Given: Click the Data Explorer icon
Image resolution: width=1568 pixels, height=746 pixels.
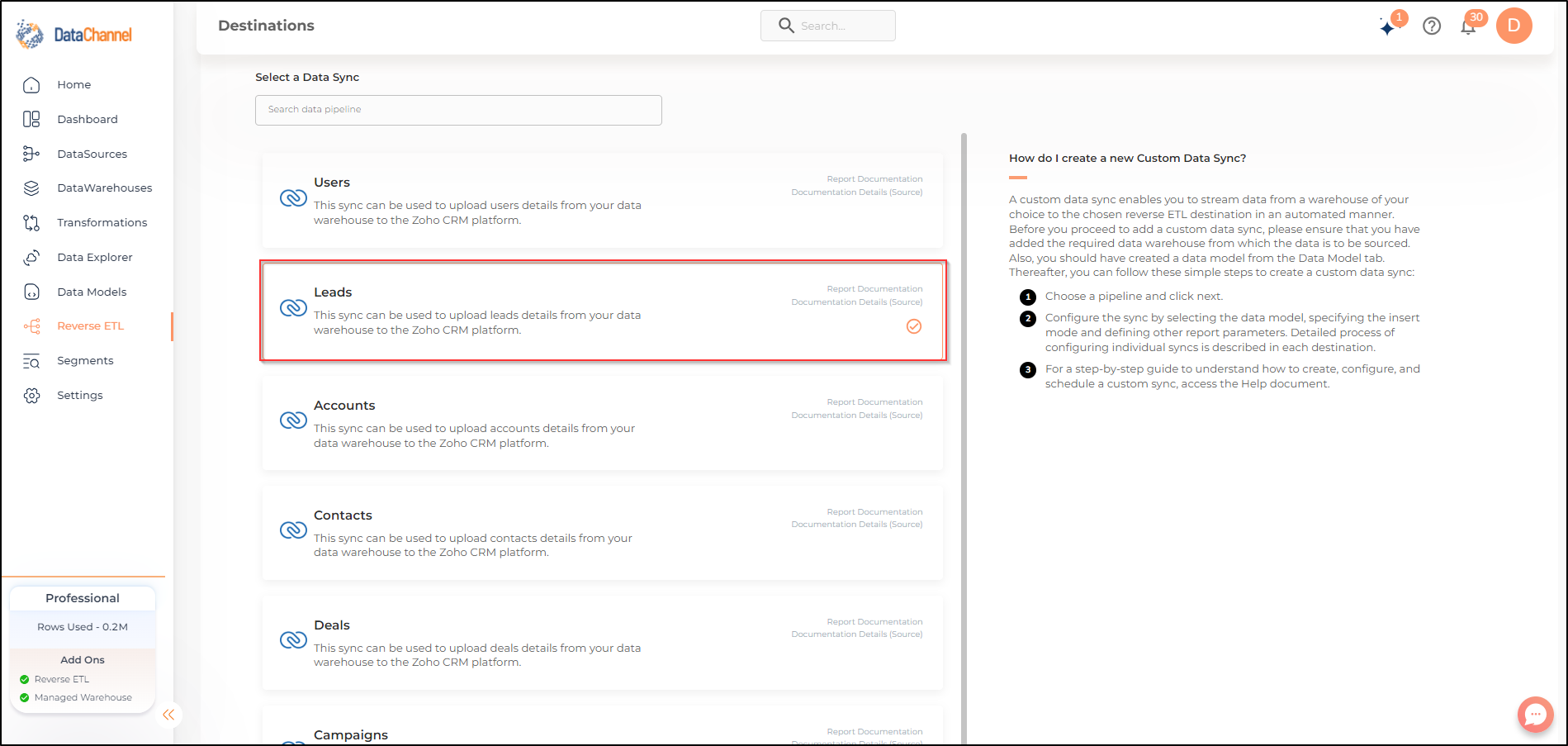Looking at the screenshot, I should tap(31, 258).
